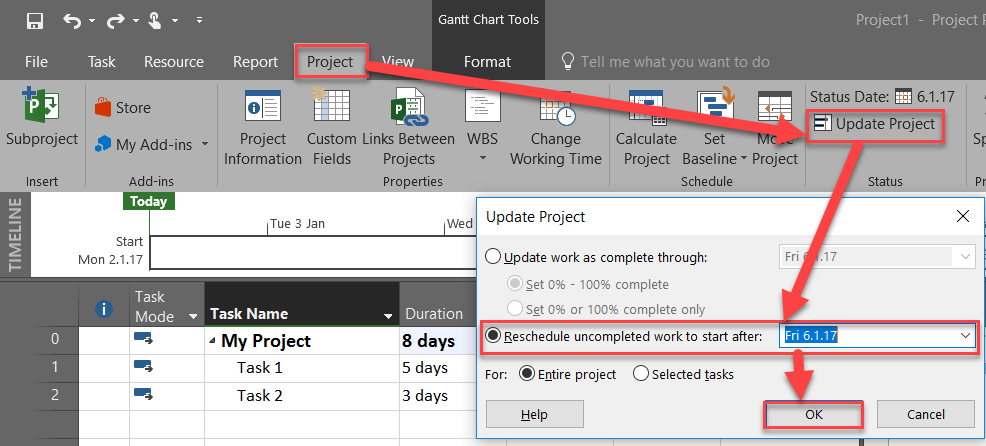Click the Undo arrow icon
986x446 pixels.
tap(71, 20)
